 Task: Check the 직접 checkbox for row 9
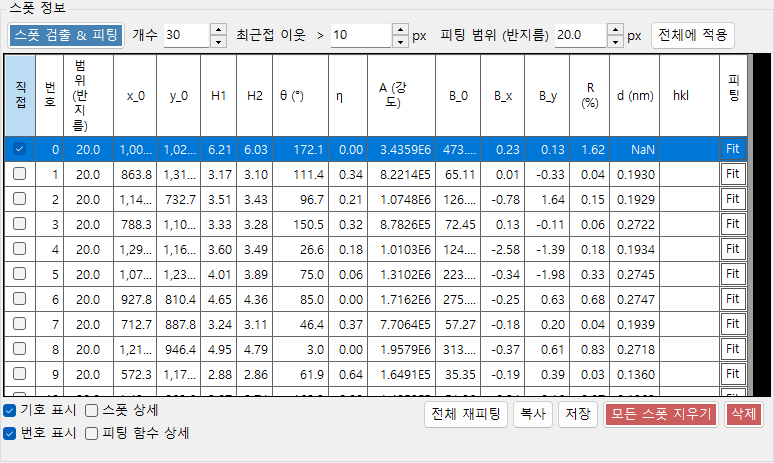(19, 374)
